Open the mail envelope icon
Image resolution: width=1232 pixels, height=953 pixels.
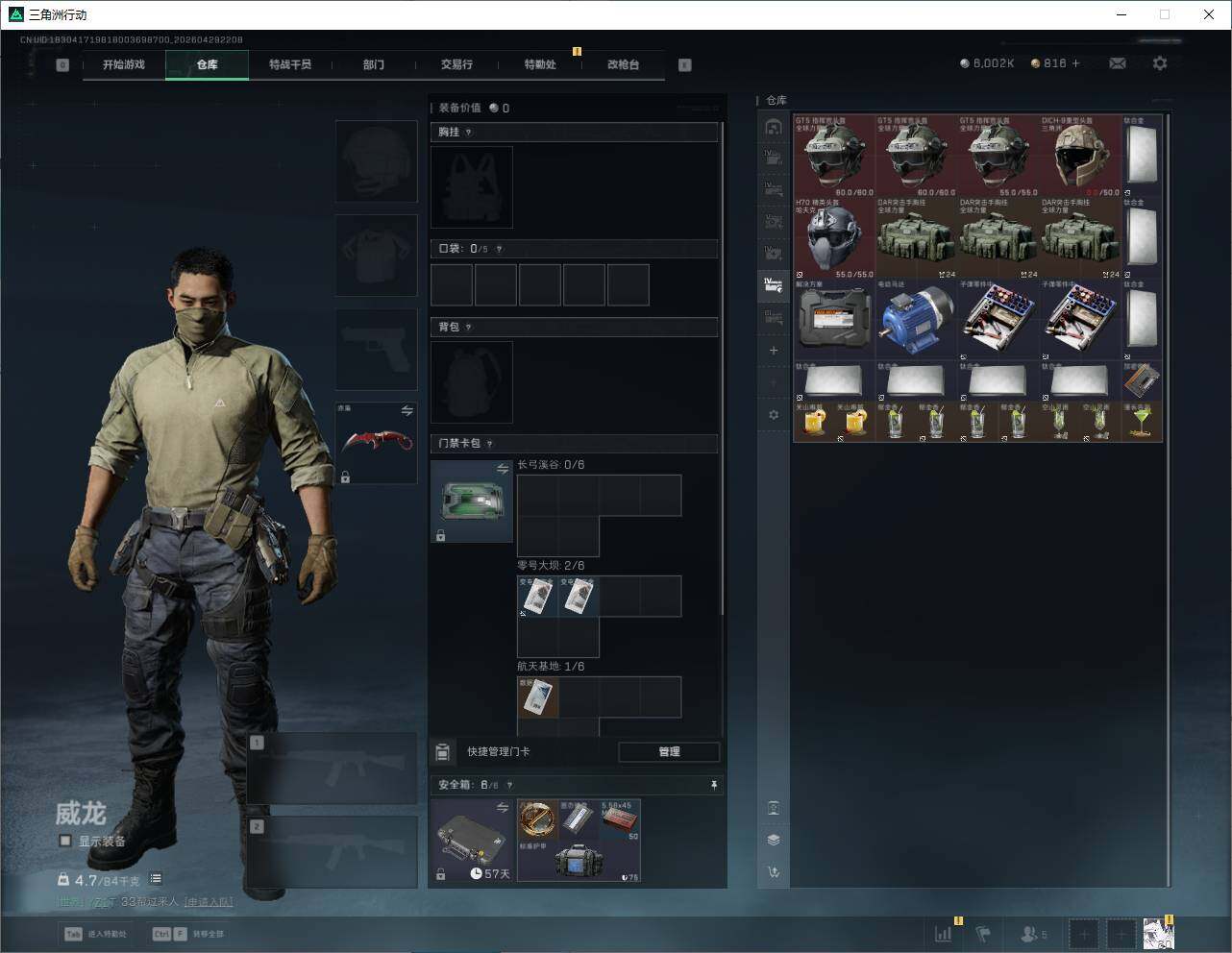[x=1118, y=63]
